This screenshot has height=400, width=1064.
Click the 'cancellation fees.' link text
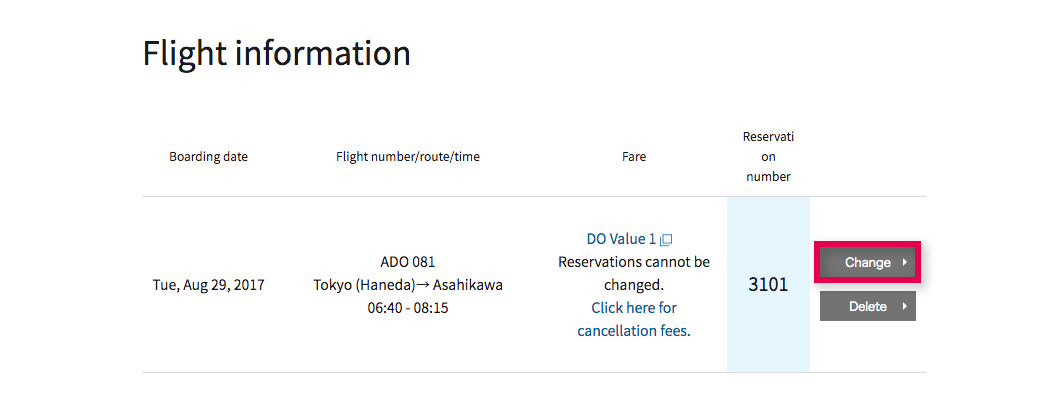point(634,331)
